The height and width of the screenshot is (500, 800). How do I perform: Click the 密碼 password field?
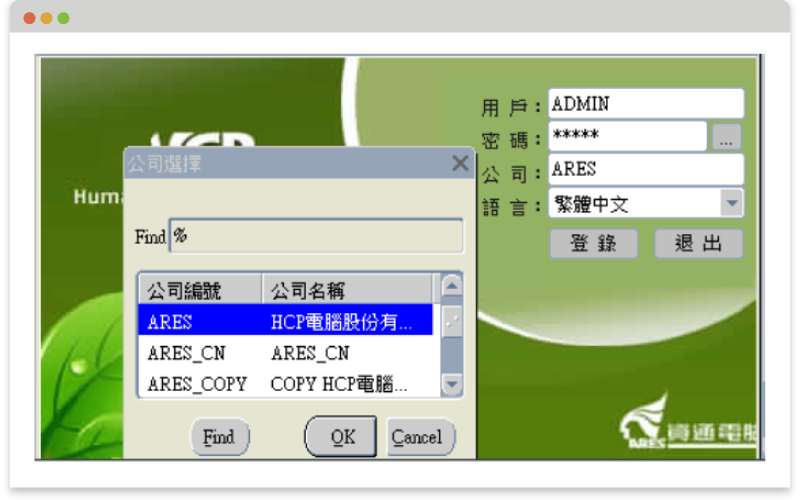click(x=627, y=136)
